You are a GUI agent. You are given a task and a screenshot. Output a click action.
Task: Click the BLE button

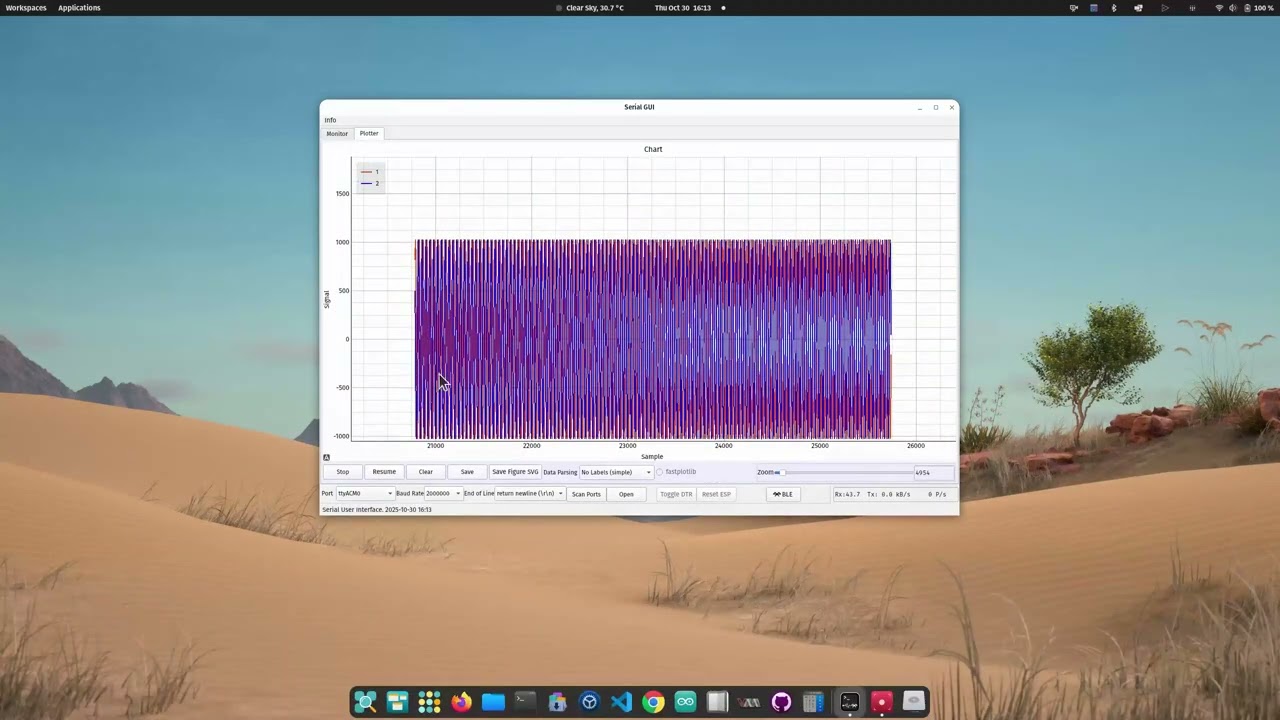pyautogui.click(x=783, y=494)
